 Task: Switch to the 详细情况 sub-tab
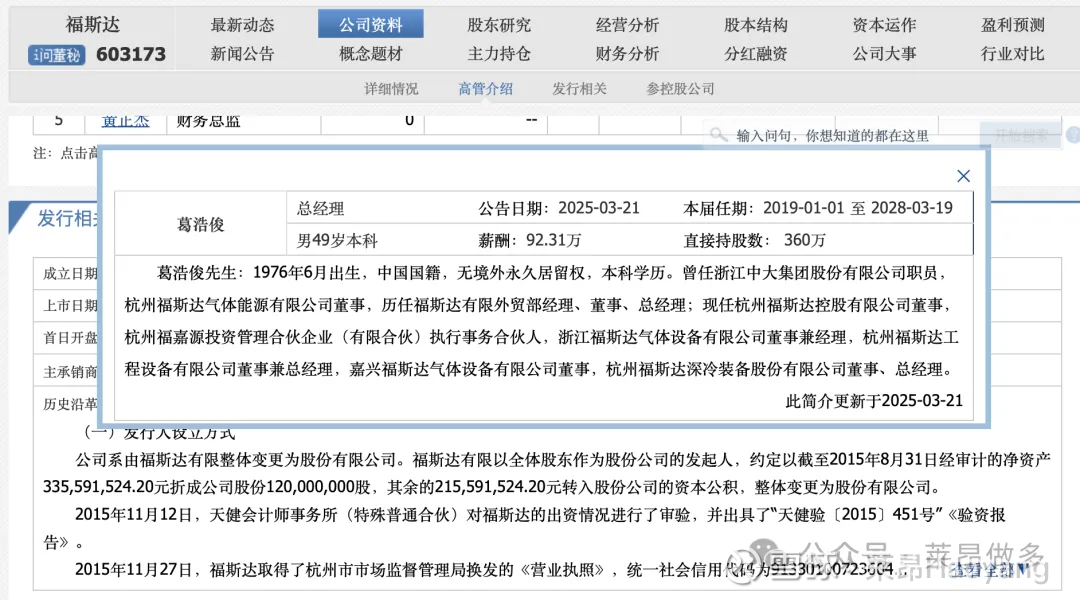click(391, 89)
